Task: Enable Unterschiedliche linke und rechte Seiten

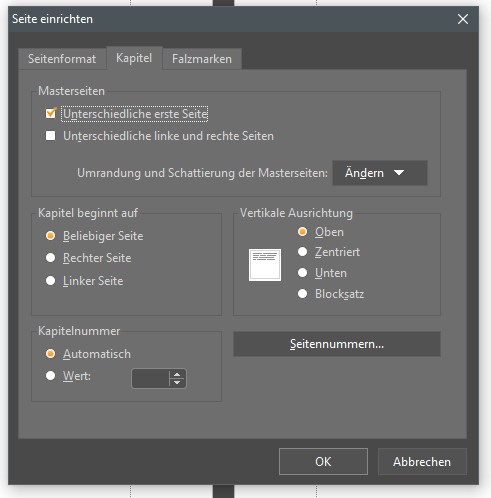Action: click(51, 136)
